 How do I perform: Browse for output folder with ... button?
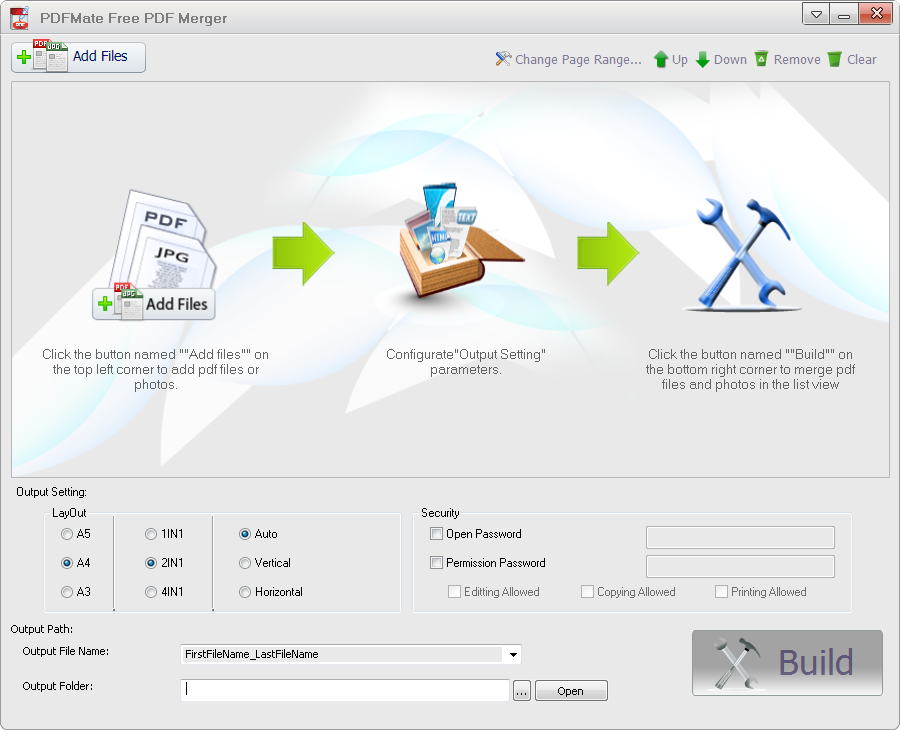click(521, 691)
